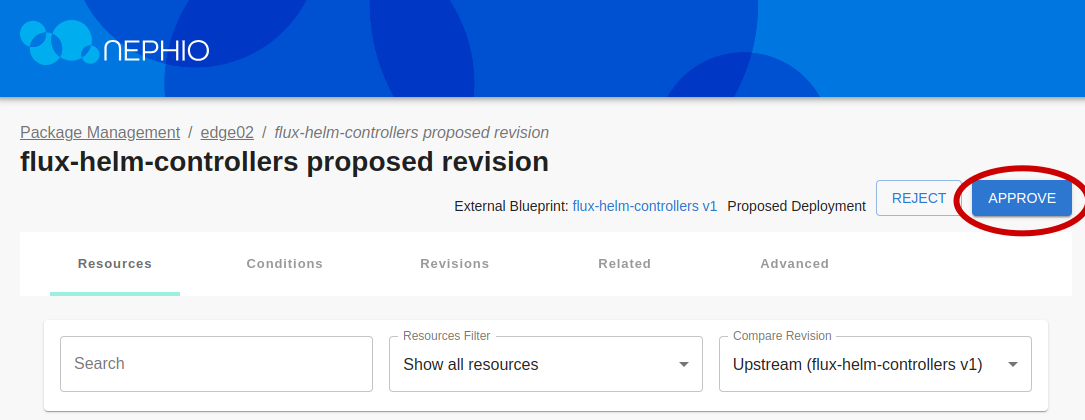Screen dimensions: 1085x420
Task: Click the page title heading
Action: click(284, 162)
